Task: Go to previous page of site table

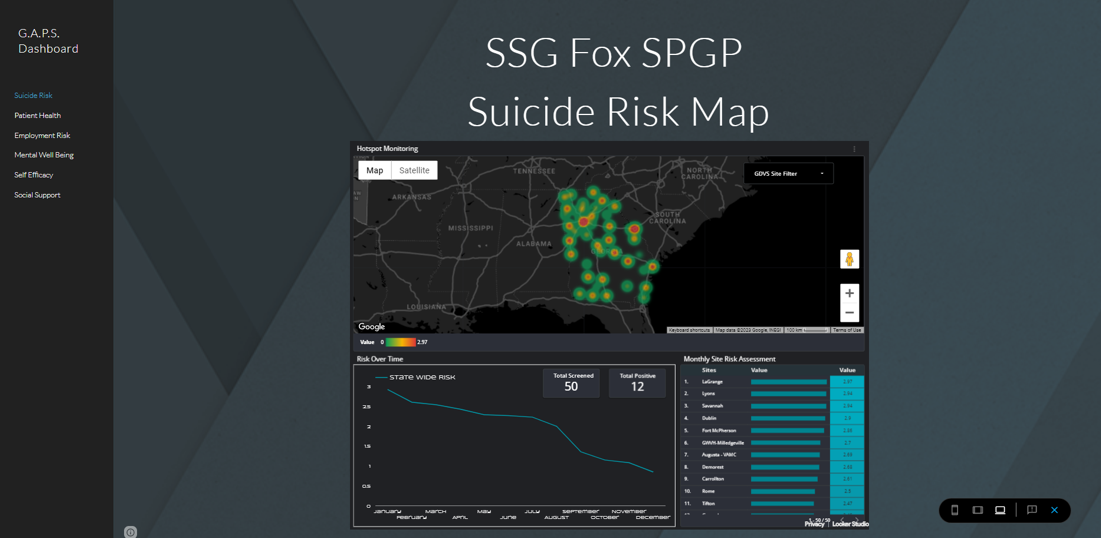Action: pos(843,519)
